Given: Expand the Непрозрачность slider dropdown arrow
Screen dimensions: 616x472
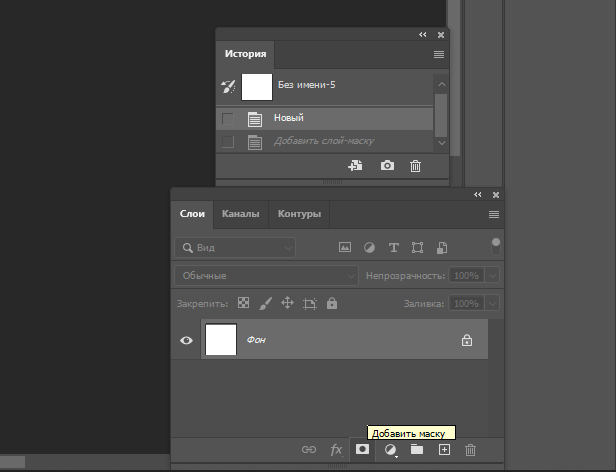Looking at the screenshot, I should click(492, 275).
